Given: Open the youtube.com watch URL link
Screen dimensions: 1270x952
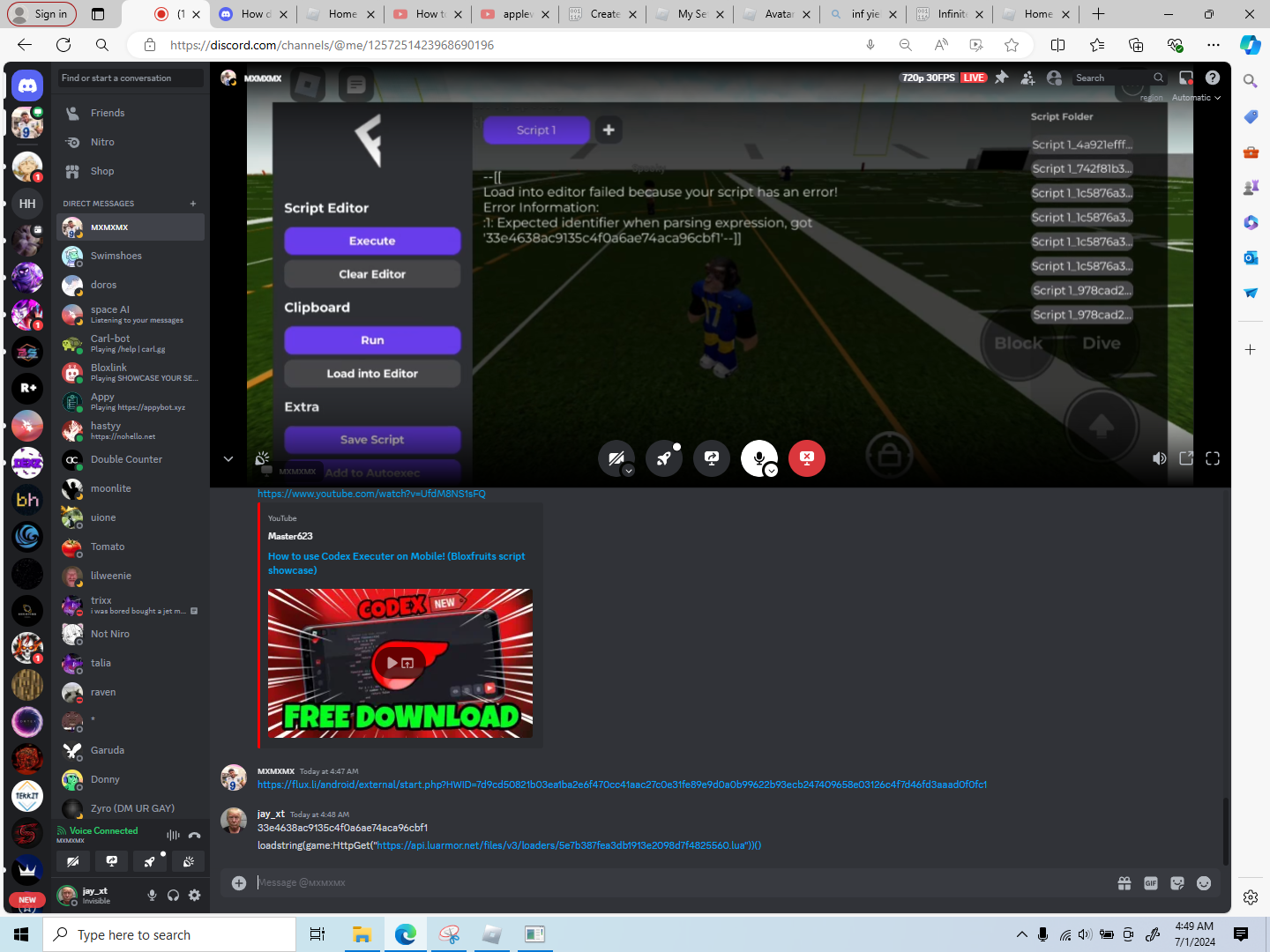Looking at the screenshot, I should point(371,494).
